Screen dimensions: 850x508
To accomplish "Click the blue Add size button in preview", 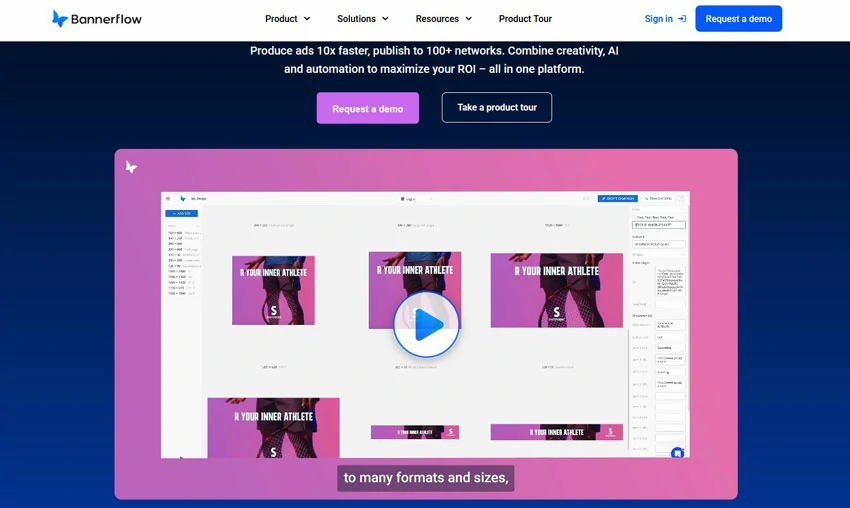I will point(181,213).
